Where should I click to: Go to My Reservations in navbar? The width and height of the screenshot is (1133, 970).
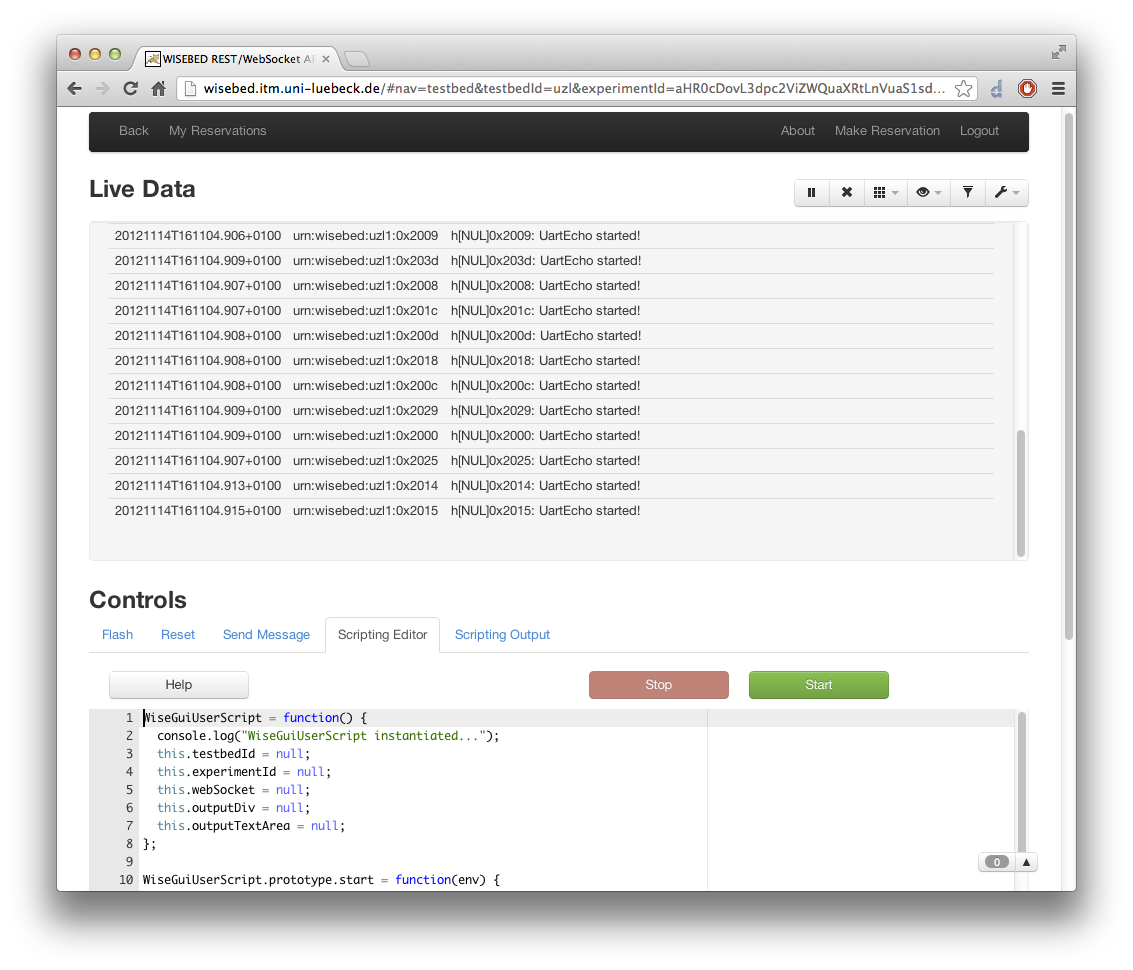click(217, 131)
